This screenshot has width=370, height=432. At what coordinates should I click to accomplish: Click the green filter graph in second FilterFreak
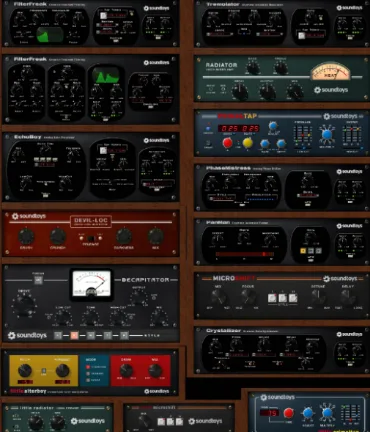tap(106, 75)
